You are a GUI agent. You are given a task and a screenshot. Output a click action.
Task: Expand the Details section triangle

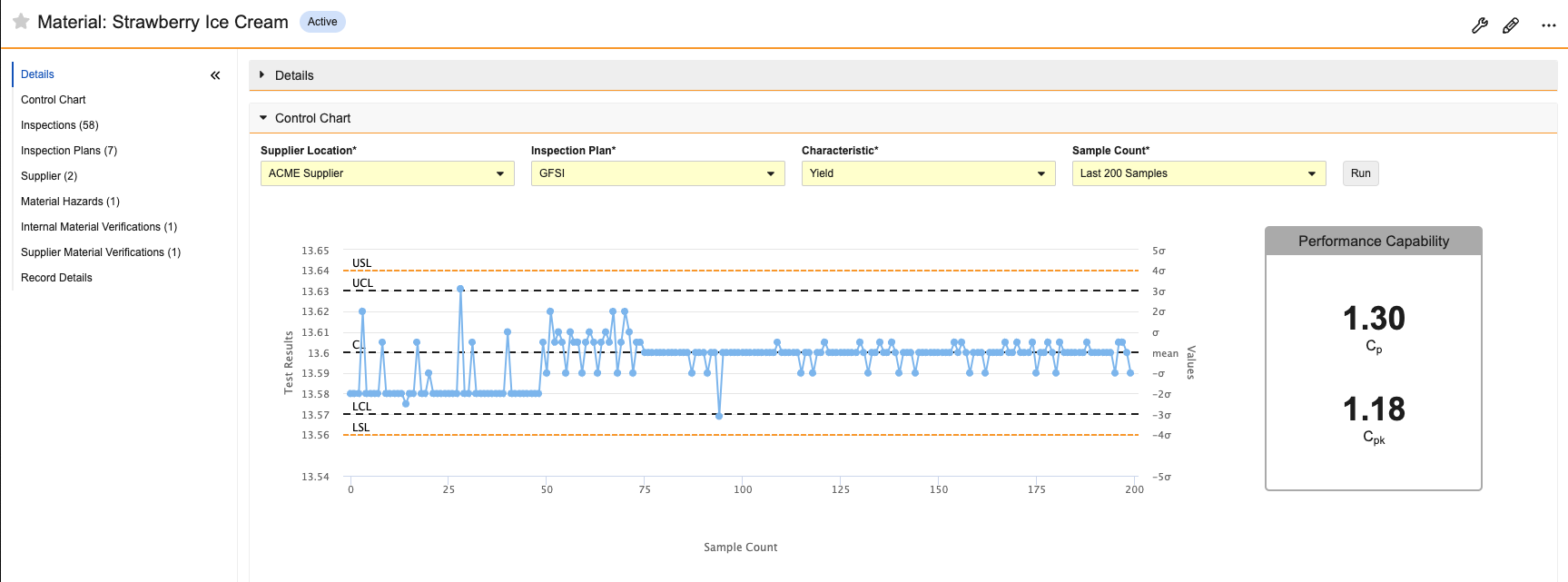(261, 74)
